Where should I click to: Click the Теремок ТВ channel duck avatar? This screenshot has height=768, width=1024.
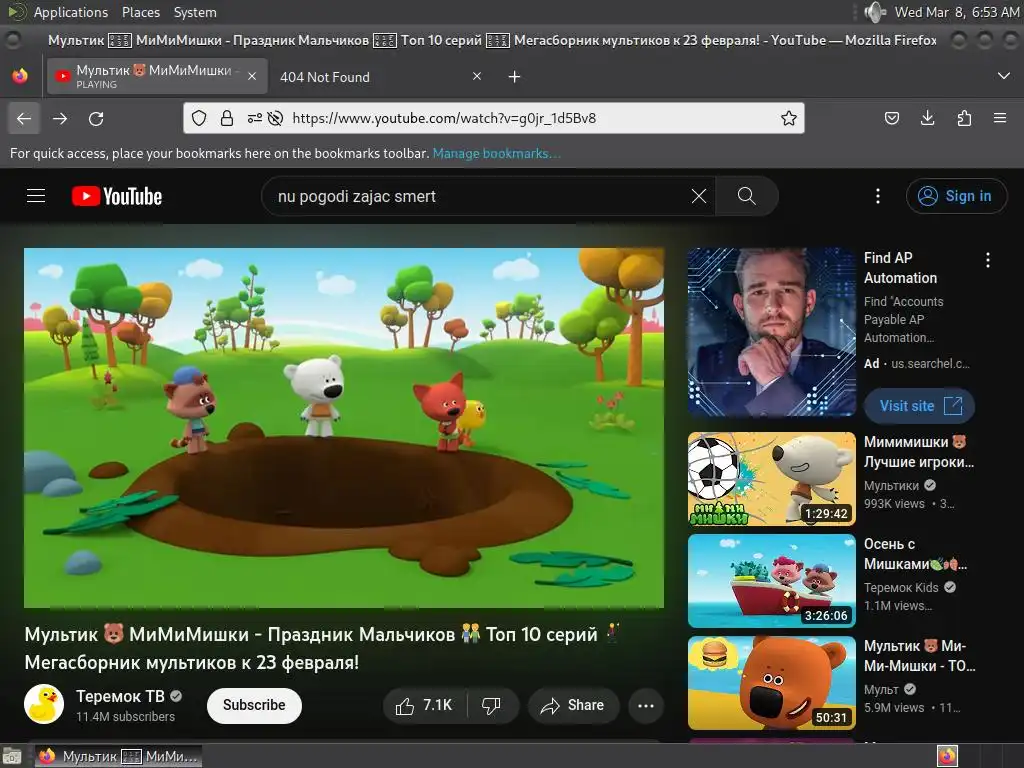tap(44, 704)
